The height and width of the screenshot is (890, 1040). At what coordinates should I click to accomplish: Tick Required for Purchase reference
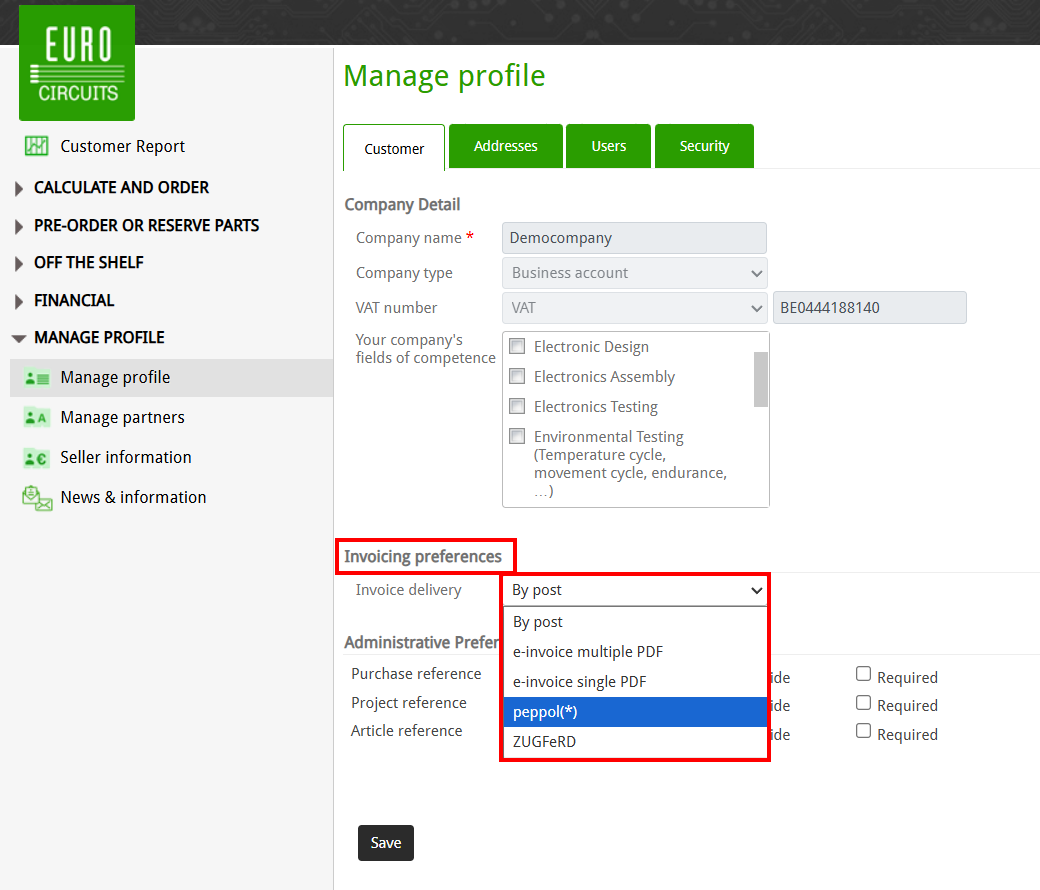864,675
